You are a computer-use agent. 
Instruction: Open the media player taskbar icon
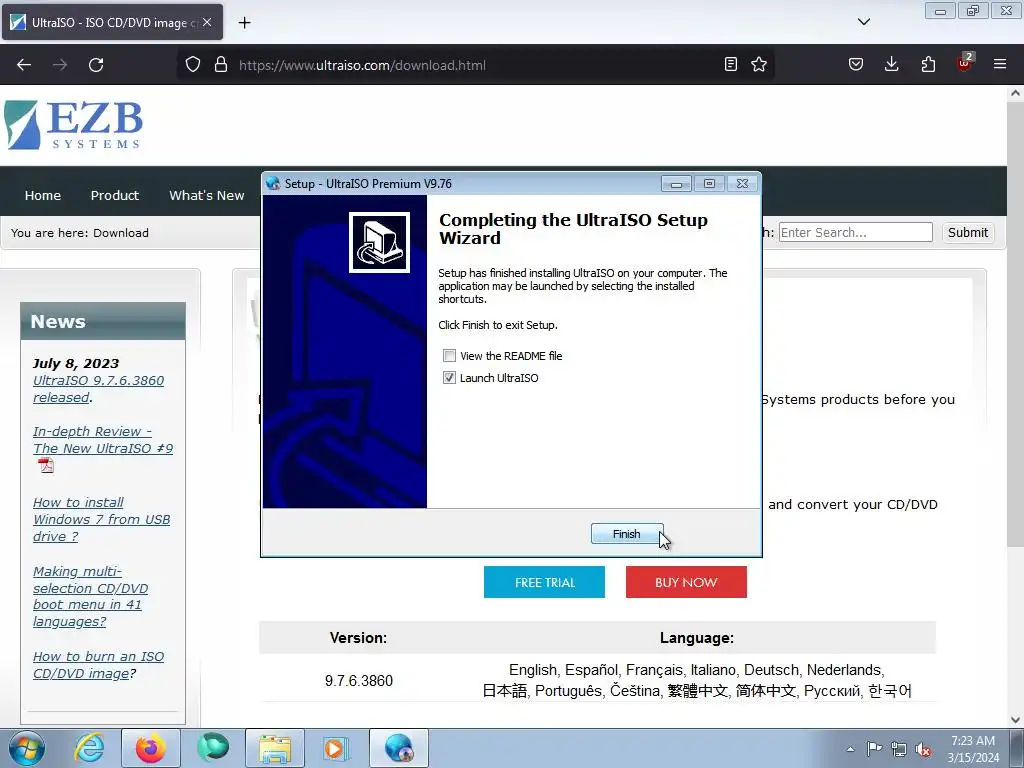tap(336, 748)
